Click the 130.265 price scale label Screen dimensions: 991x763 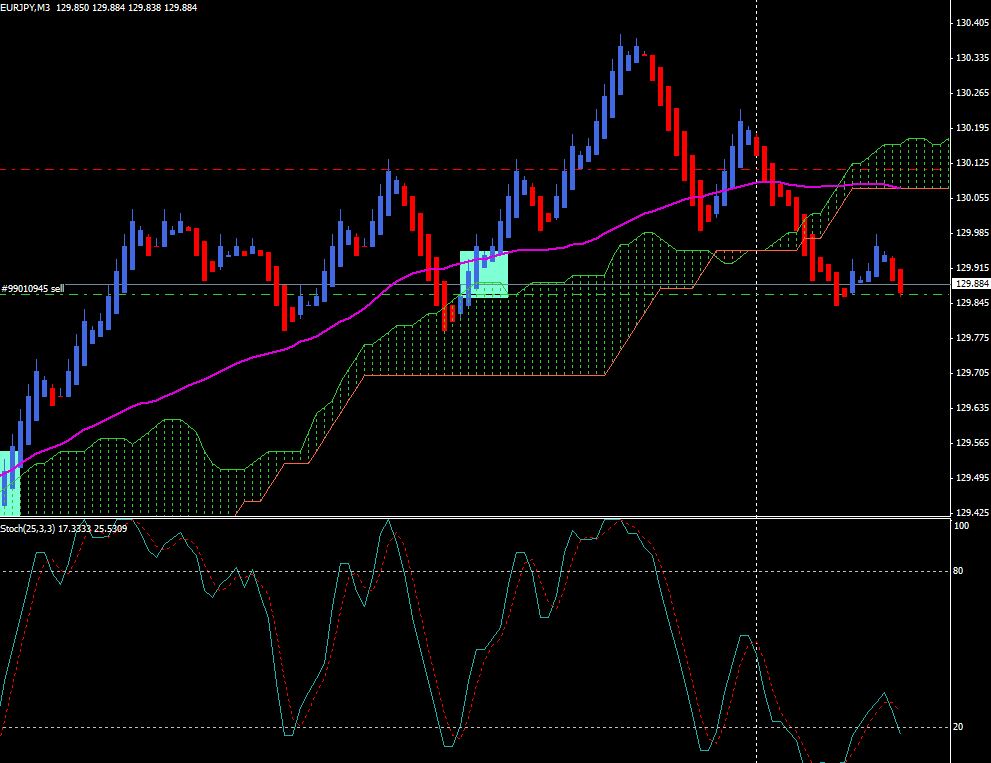click(972, 93)
